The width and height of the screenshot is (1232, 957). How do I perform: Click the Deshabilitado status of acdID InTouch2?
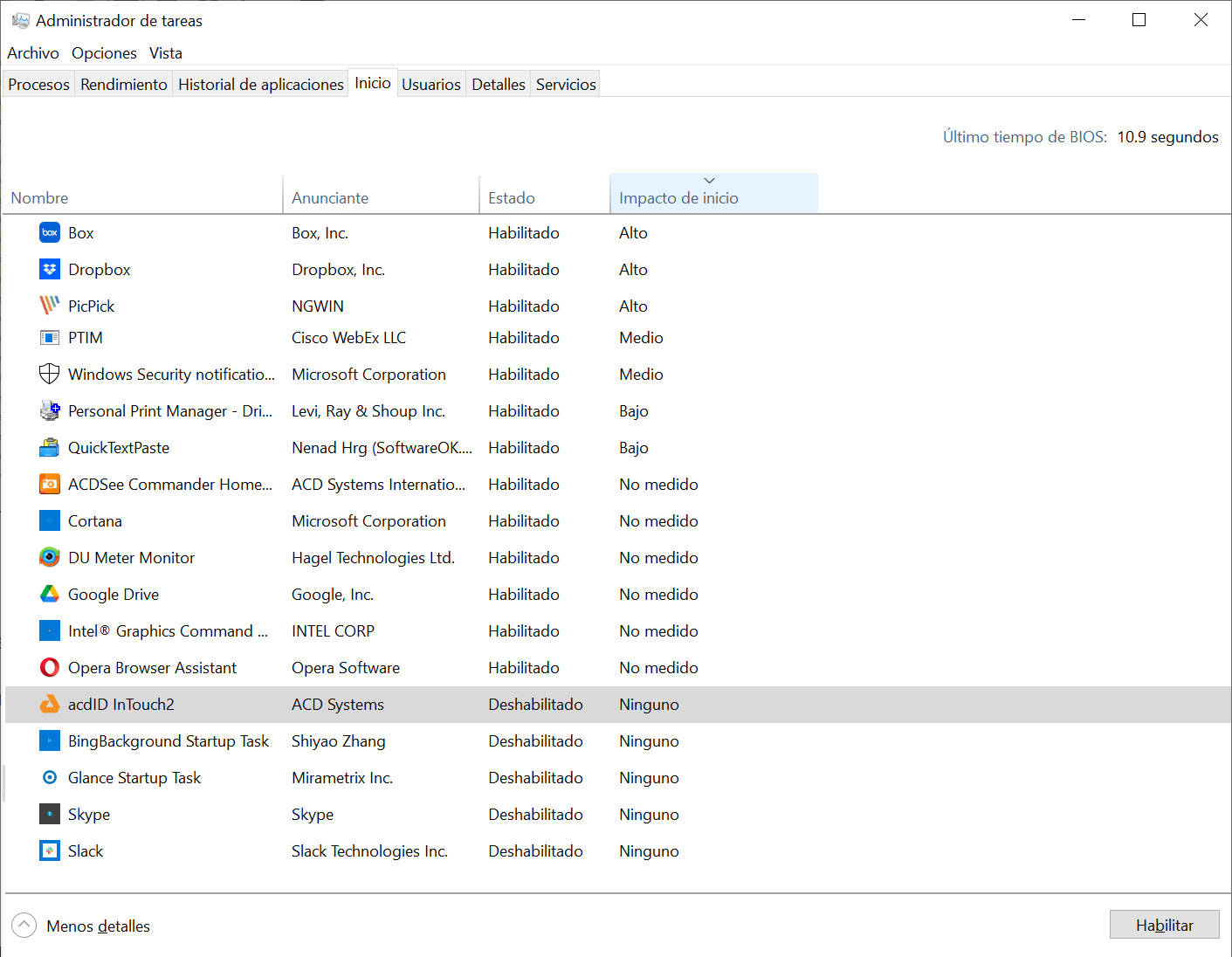[x=535, y=705]
